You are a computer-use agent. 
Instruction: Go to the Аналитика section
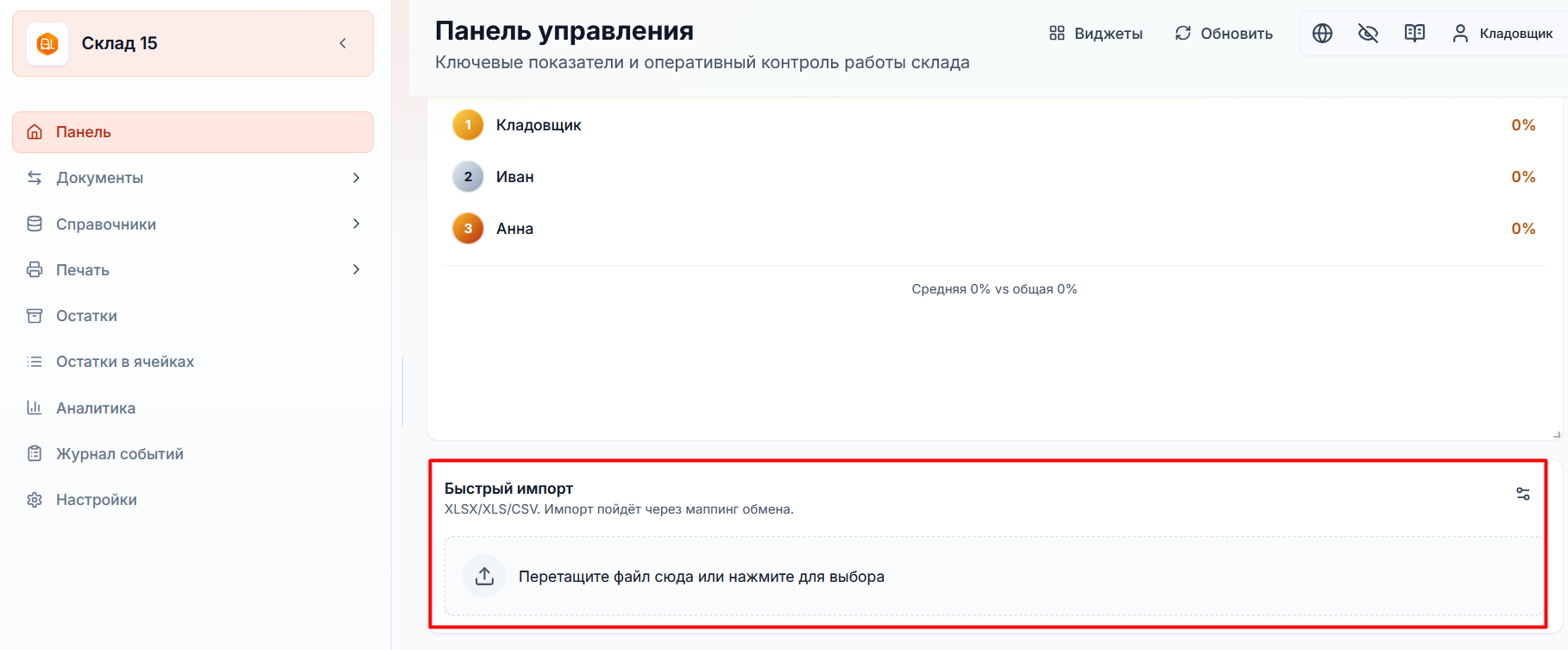[192, 407]
